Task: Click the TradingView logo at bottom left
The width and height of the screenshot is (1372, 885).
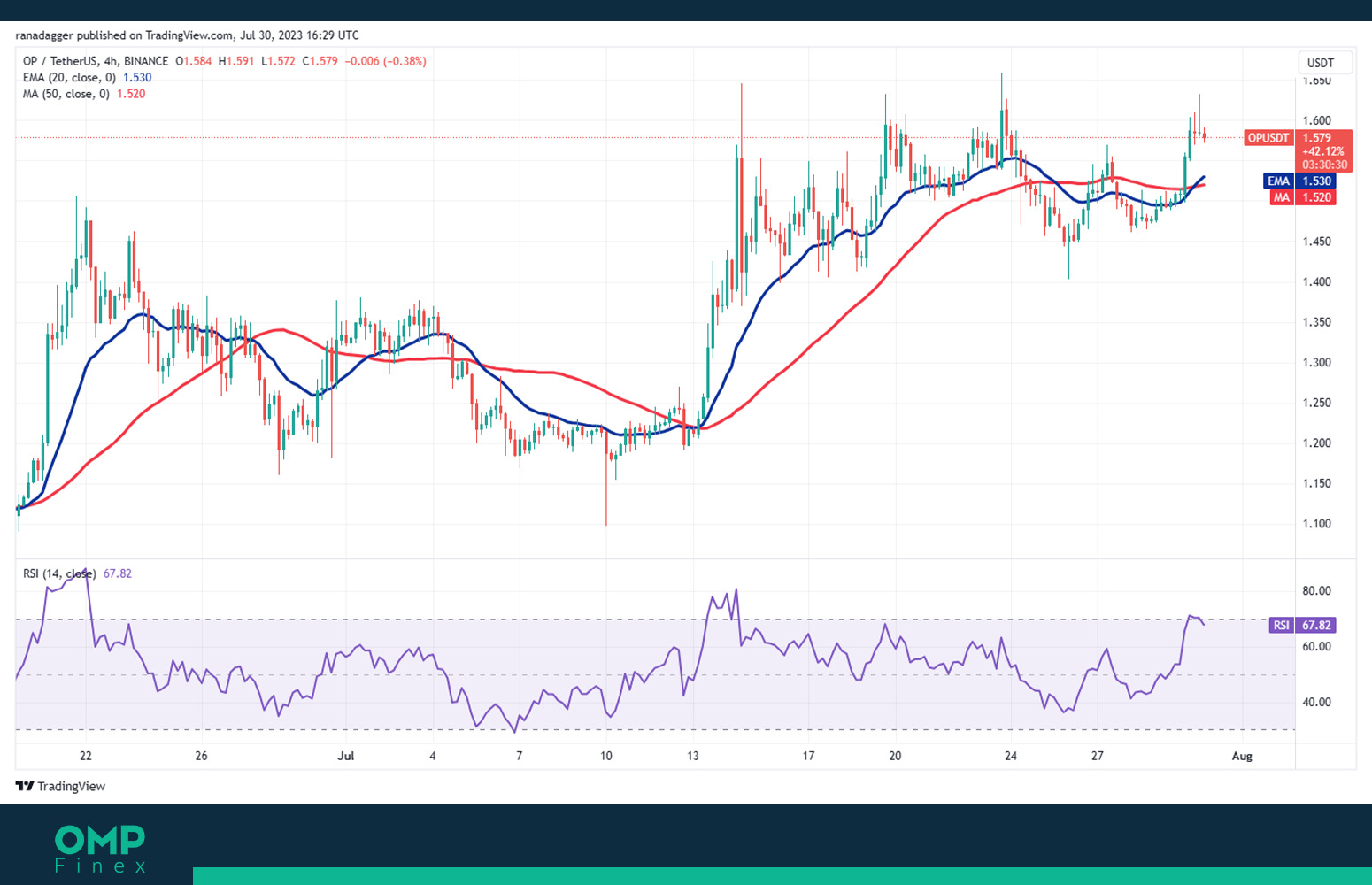Action: pyautogui.click(x=60, y=786)
